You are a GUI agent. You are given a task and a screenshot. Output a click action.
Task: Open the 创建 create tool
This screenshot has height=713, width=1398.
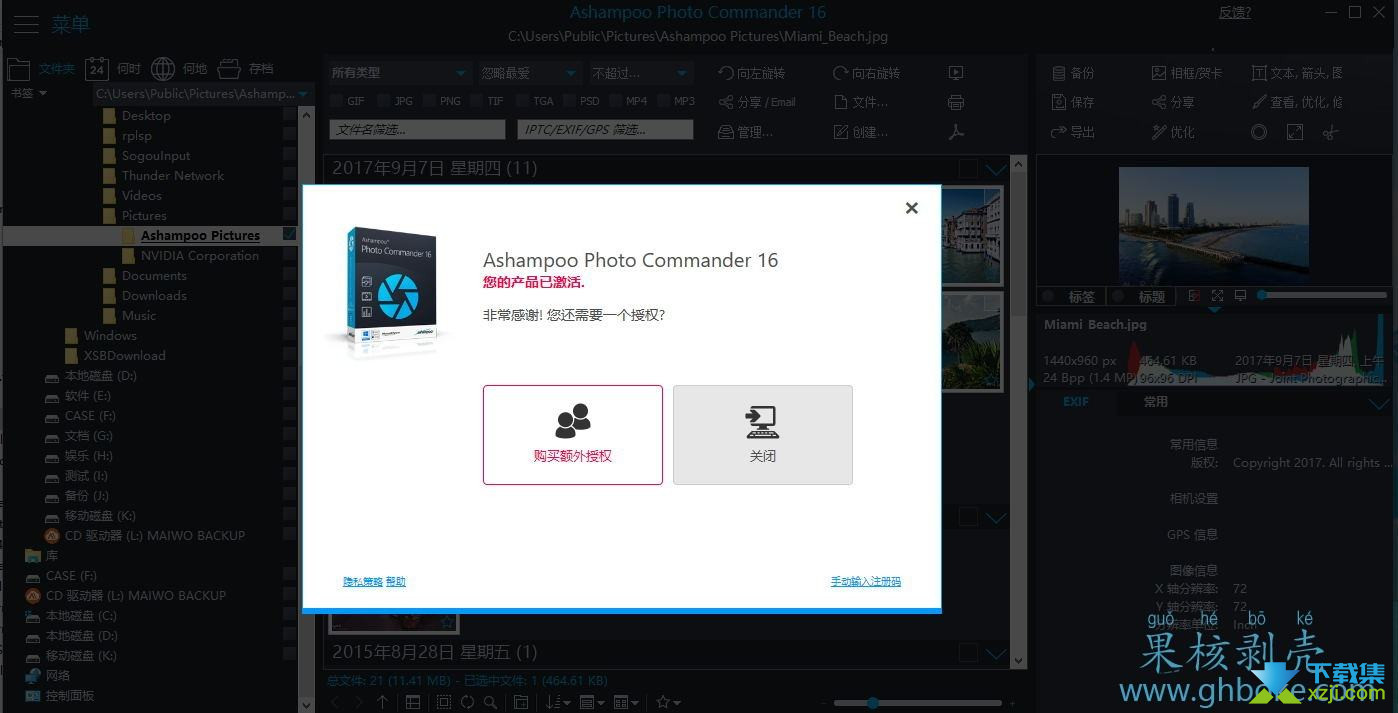click(x=860, y=132)
